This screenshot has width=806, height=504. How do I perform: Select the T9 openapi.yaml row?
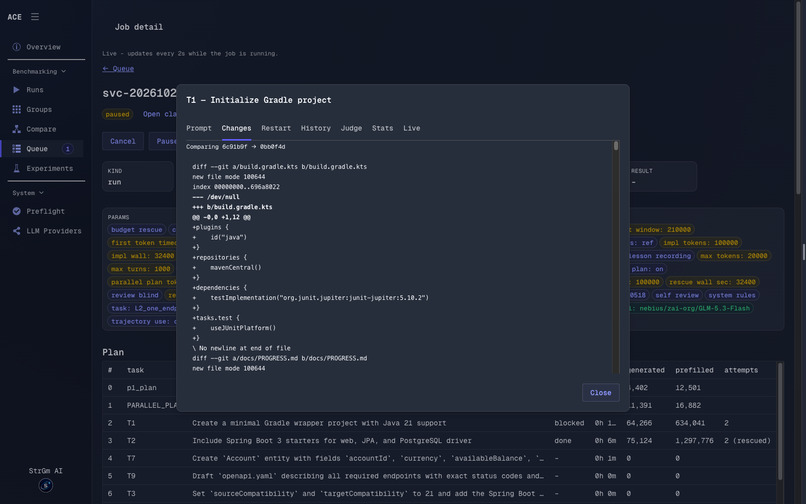pyautogui.click(x=439, y=476)
